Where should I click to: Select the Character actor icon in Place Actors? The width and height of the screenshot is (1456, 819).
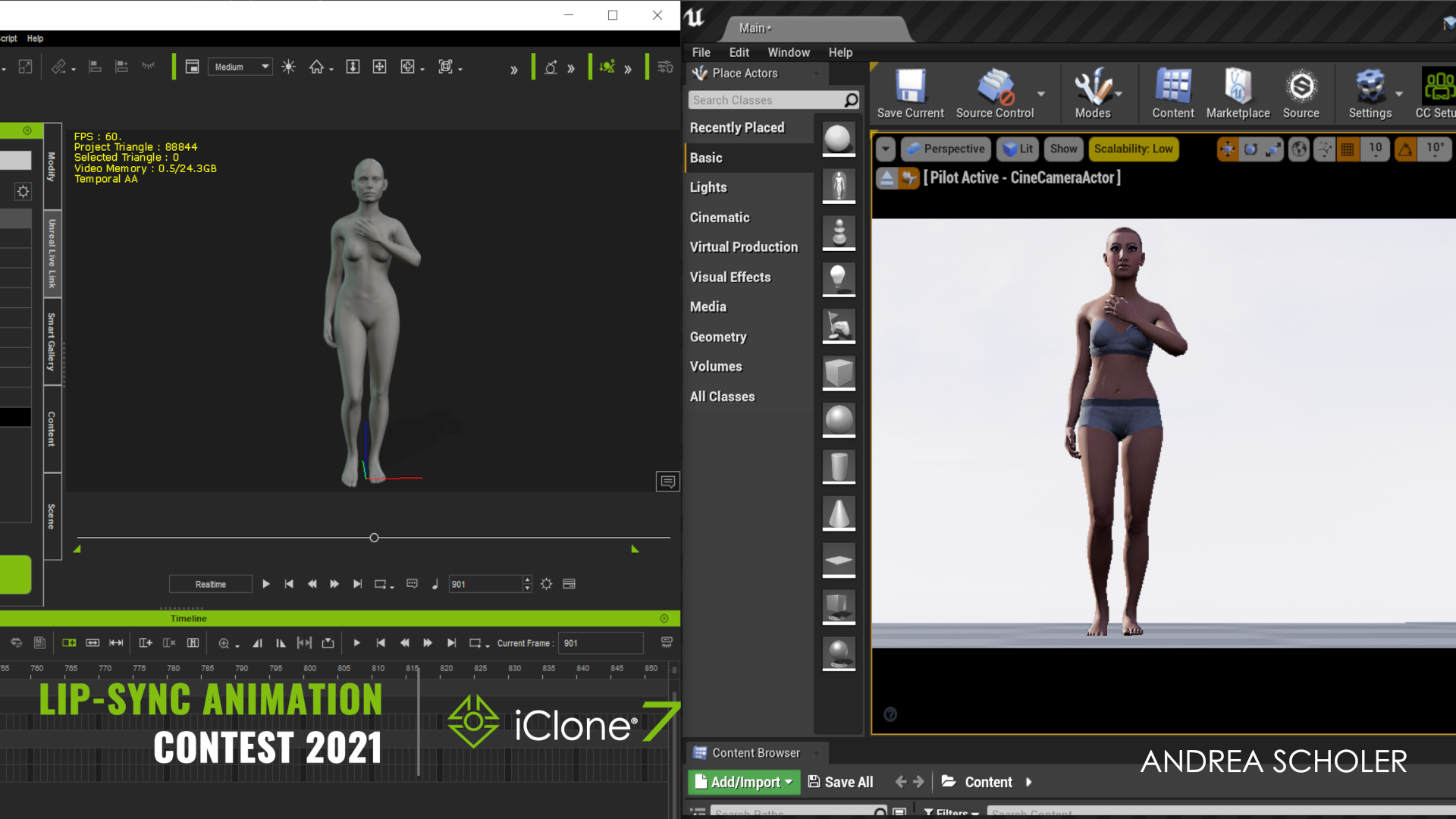839,185
